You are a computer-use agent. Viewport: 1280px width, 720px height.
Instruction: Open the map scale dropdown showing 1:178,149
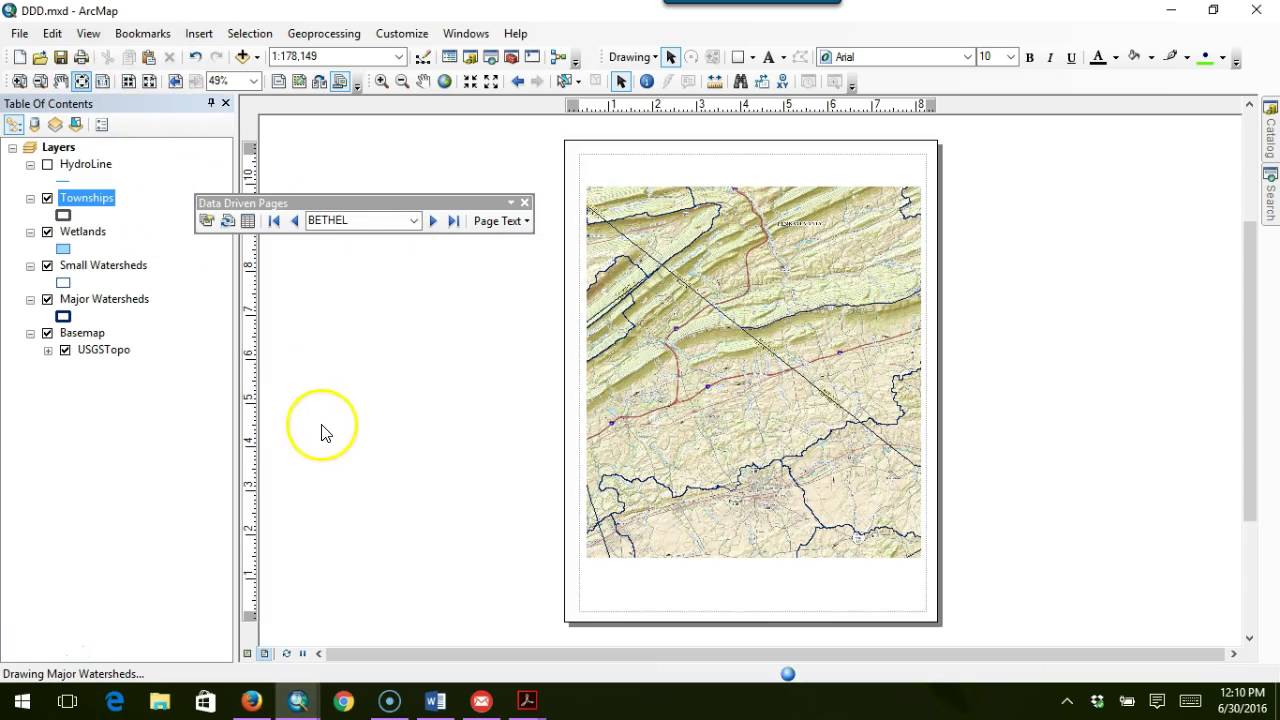tap(399, 57)
